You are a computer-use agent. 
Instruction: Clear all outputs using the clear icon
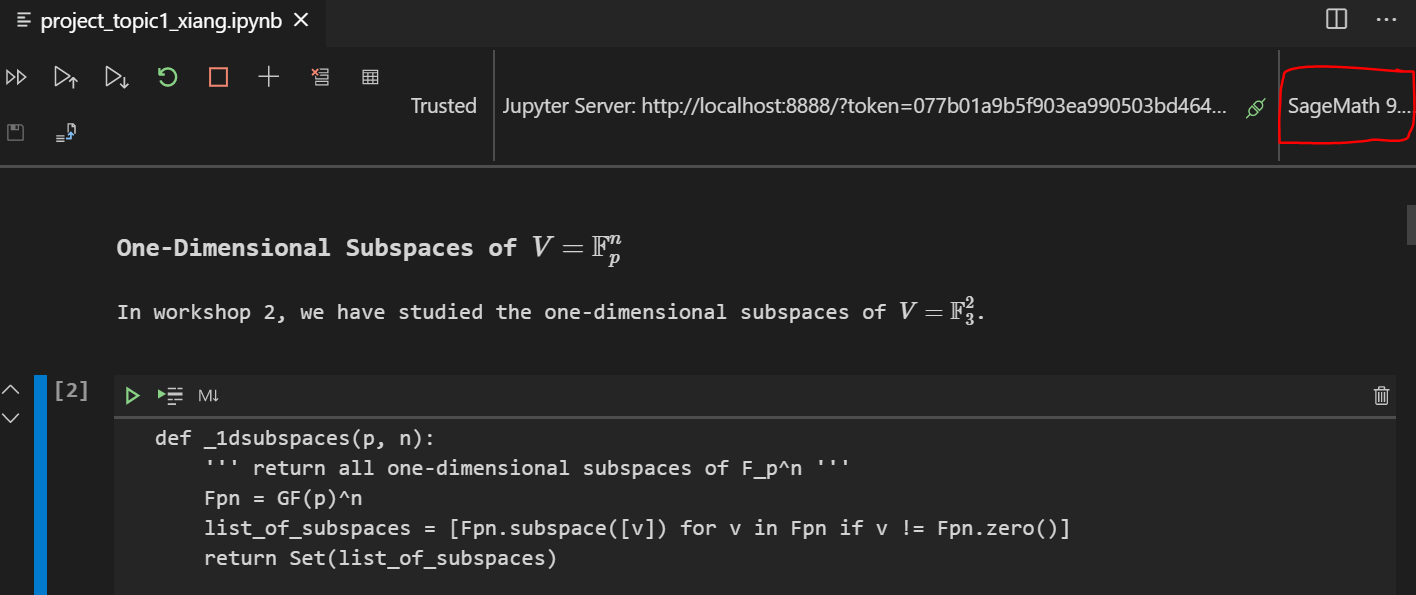pyautogui.click(x=320, y=76)
